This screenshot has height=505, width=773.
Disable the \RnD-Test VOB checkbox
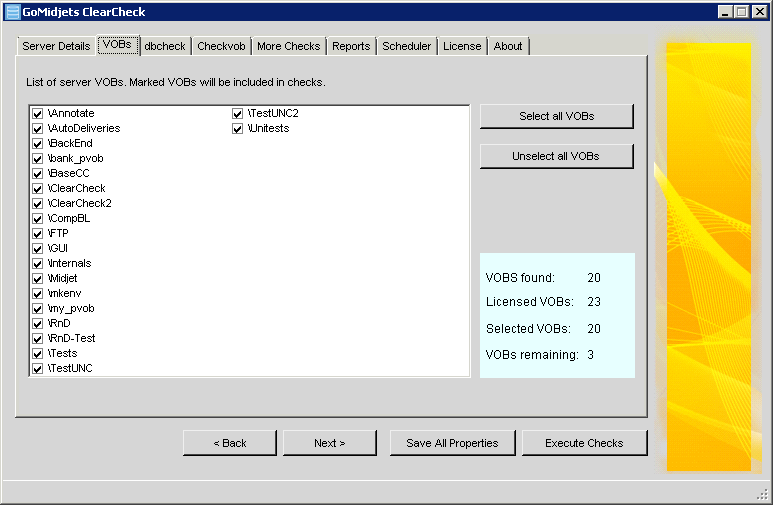pyautogui.click(x=38, y=339)
